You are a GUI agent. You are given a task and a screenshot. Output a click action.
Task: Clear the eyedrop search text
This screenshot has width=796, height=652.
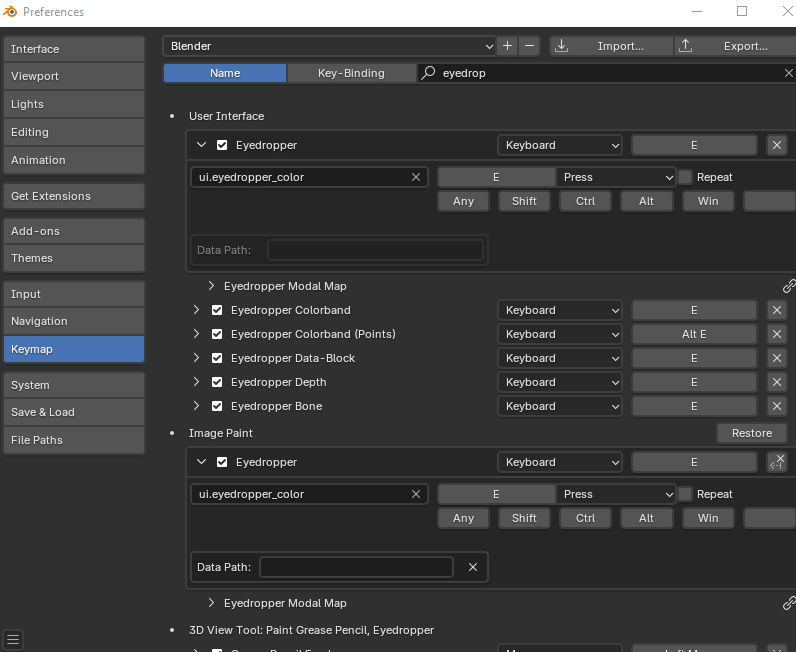[x=788, y=73]
